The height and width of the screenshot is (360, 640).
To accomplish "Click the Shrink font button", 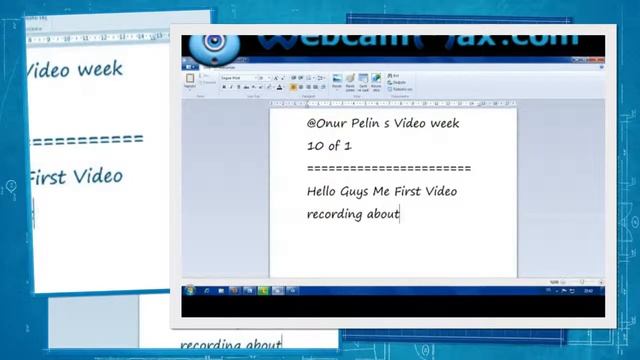I will point(283,78).
